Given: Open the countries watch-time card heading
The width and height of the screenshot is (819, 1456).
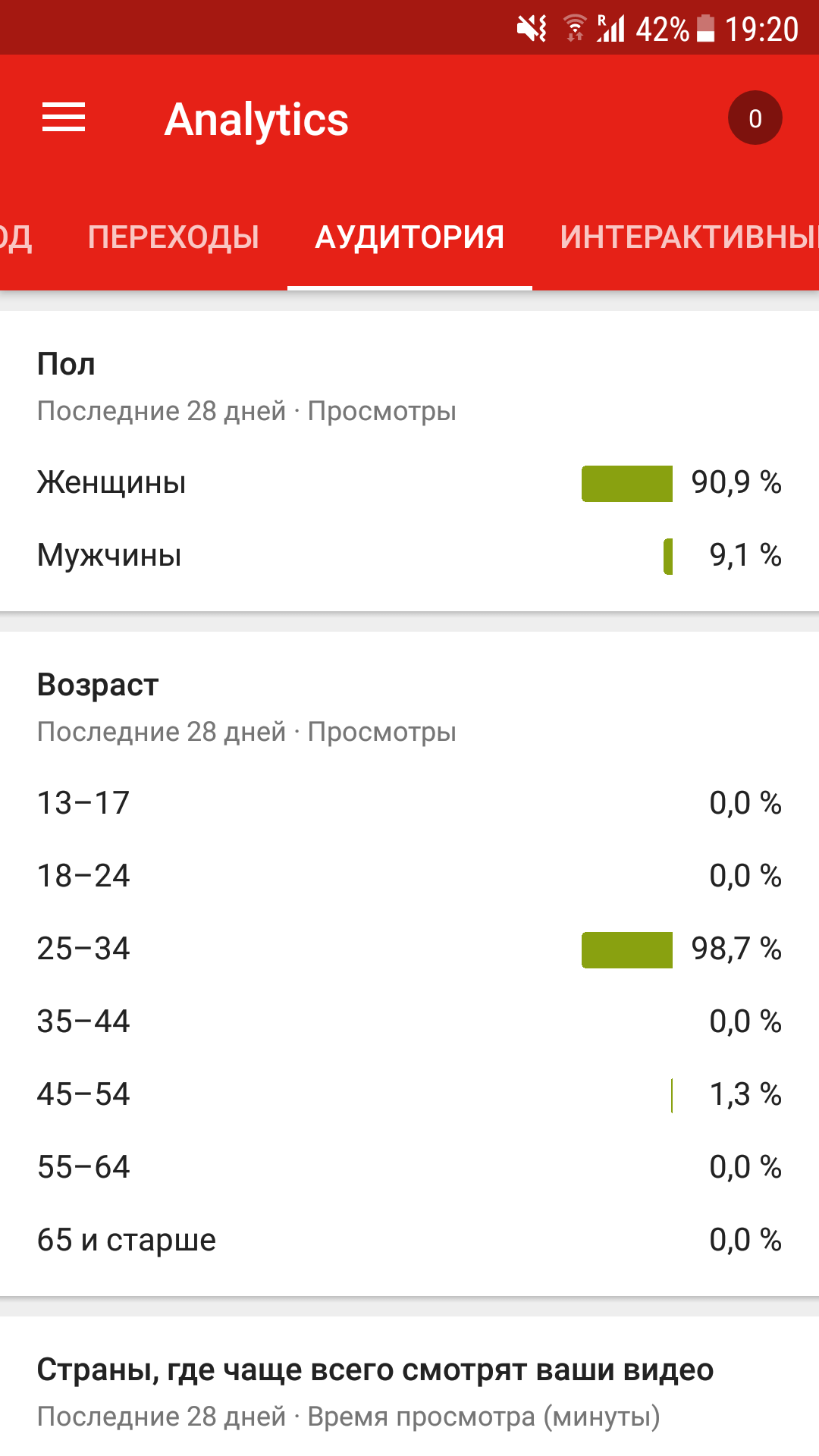Looking at the screenshot, I should (x=375, y=1370).
